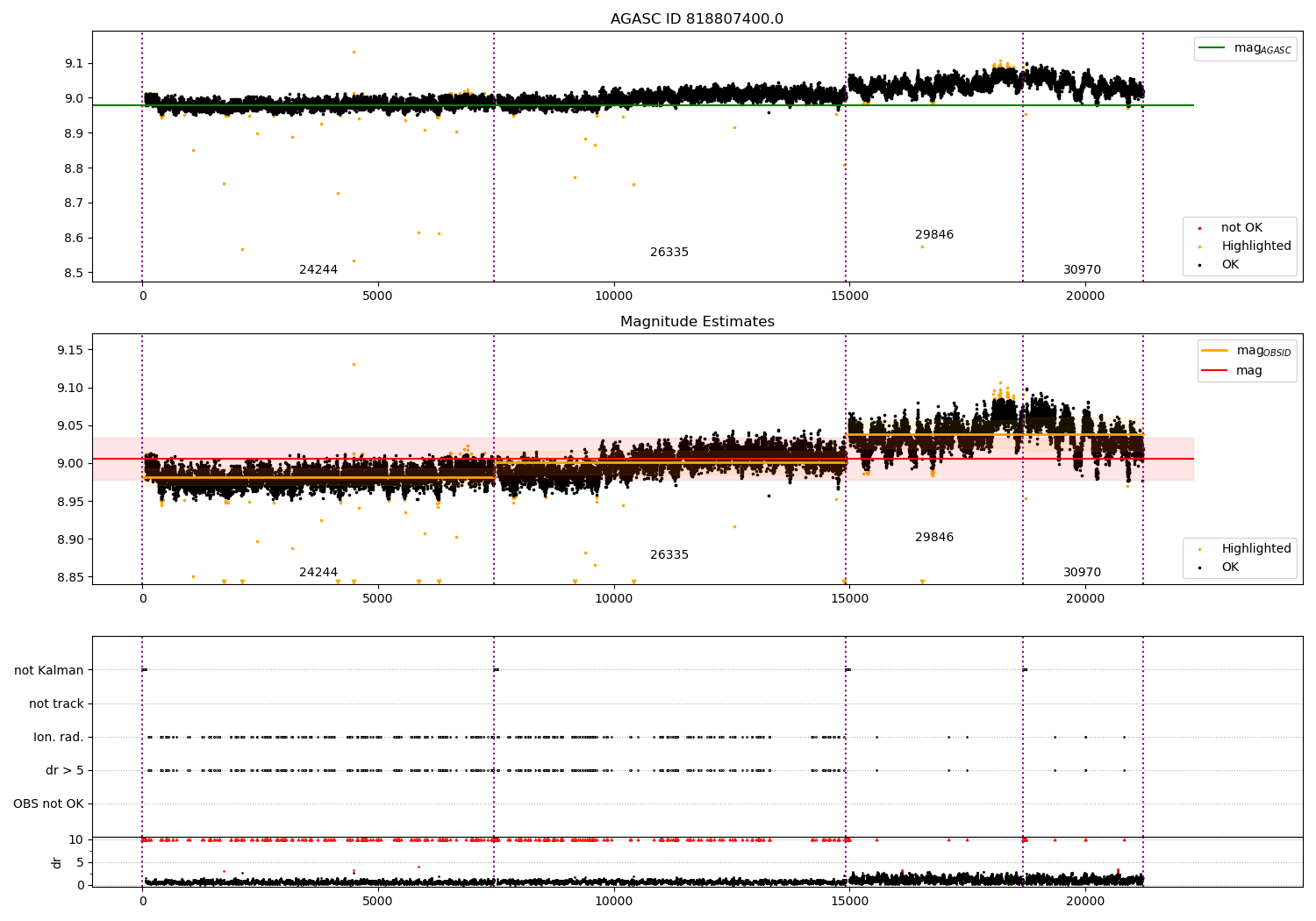The image size is (1316, 921).
Task: Click the "8.85" y-axis tick label
Action: (x=70, y=577)
